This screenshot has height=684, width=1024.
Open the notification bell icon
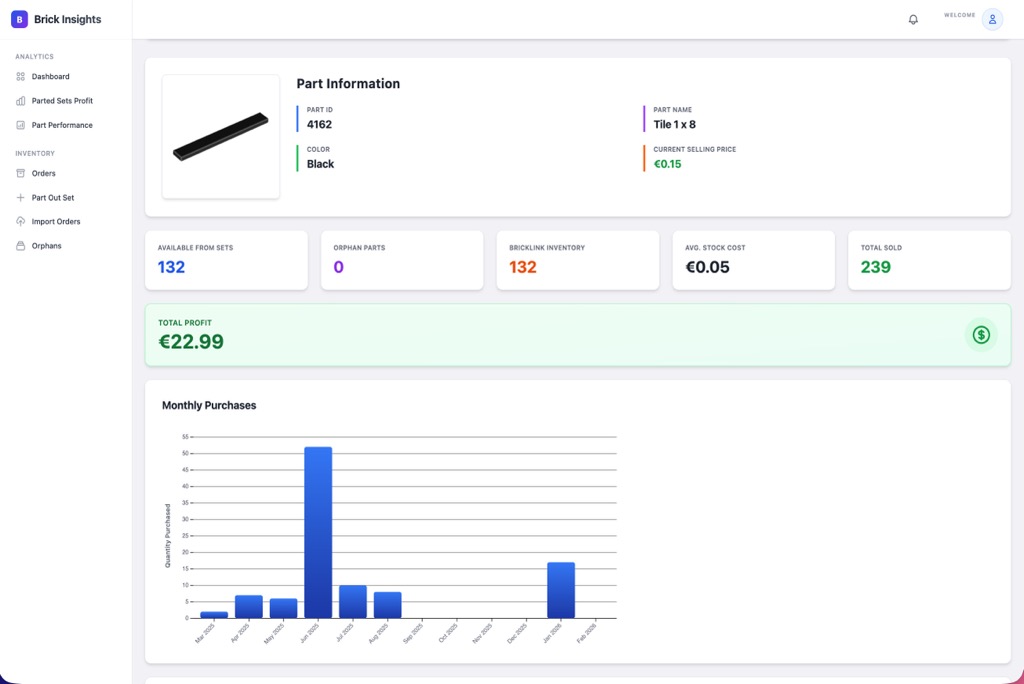point(913,18)
